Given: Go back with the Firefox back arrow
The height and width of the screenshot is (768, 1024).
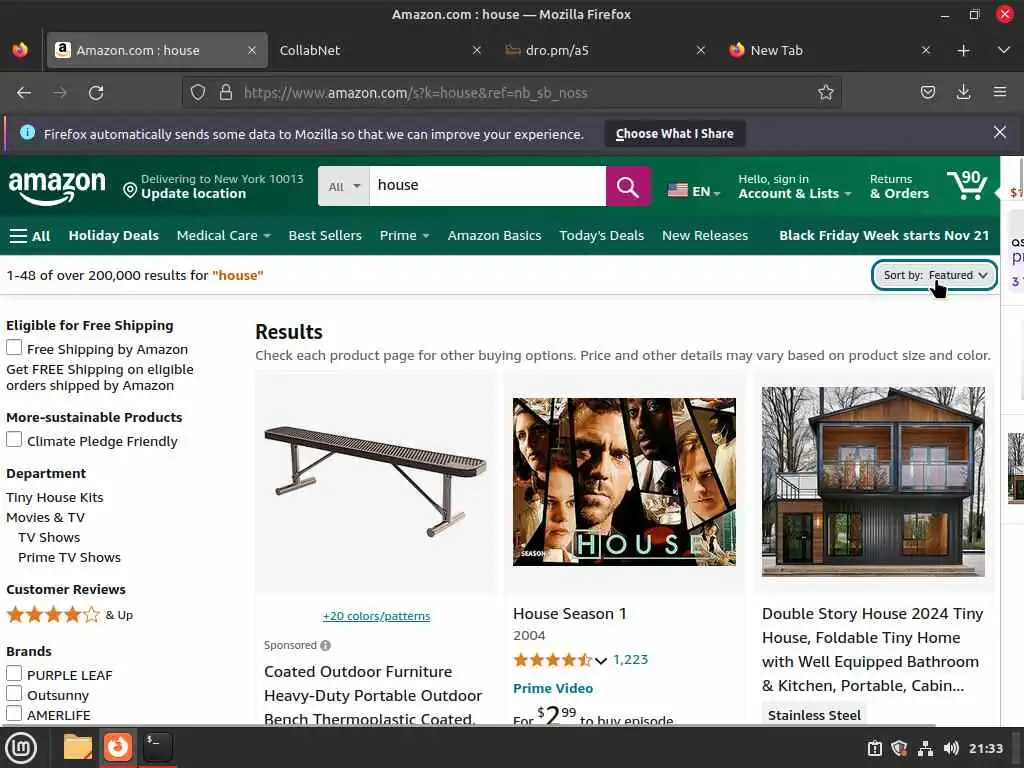Looking at the screenshot, I should click(24, 93).
